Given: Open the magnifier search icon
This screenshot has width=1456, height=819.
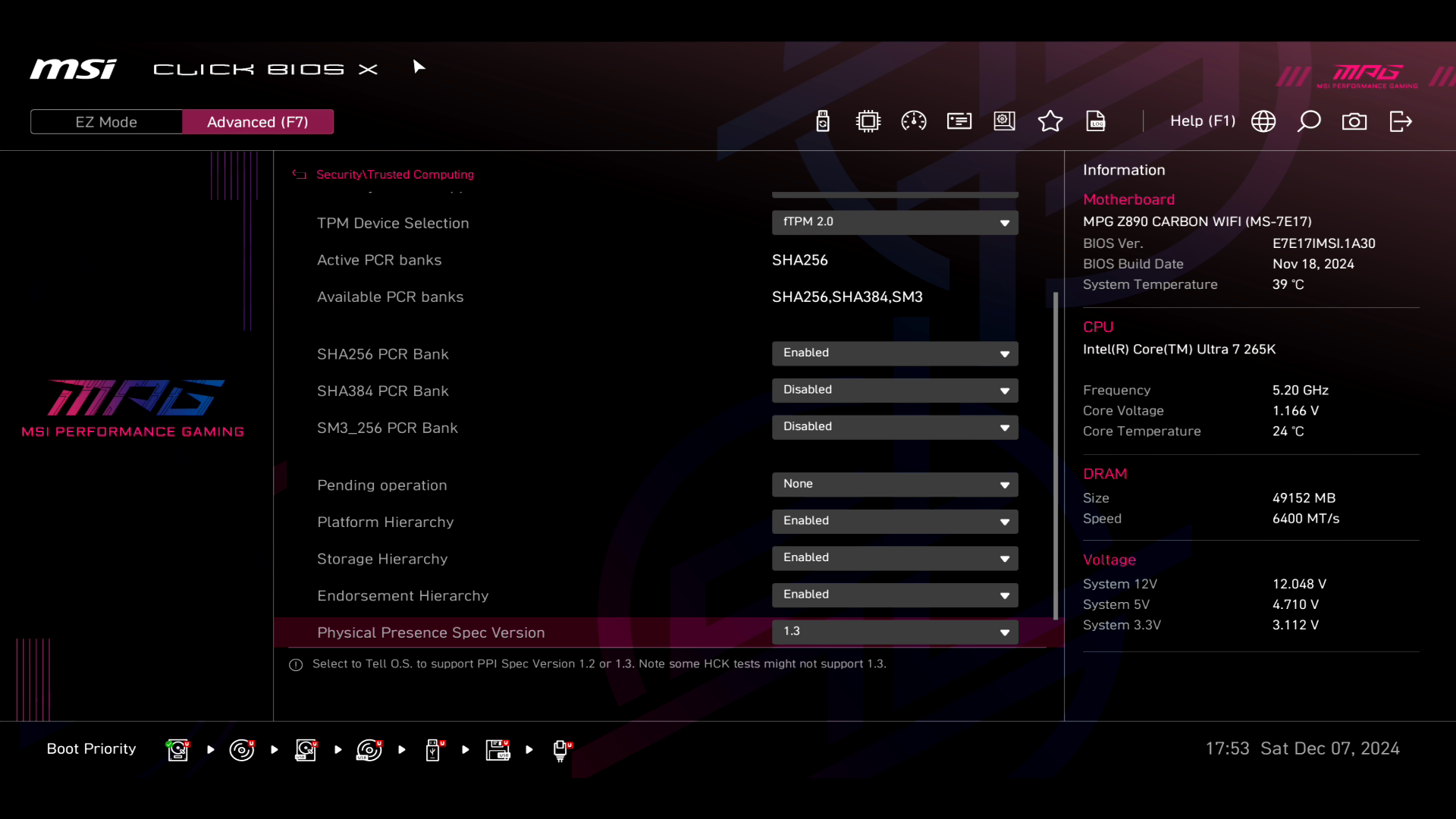Looking at the screenshot, I should [x=1309, y=121].
